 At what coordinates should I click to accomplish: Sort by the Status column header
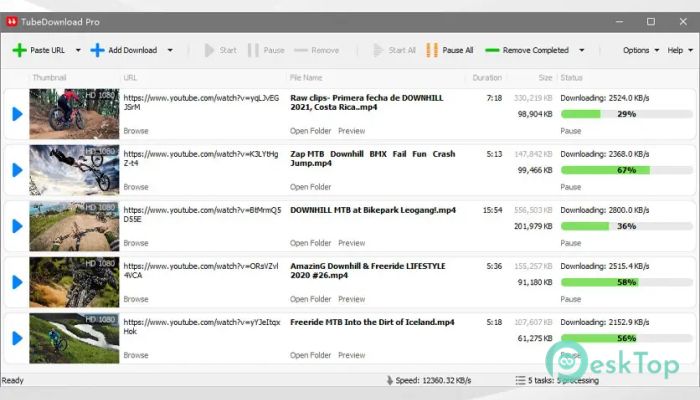coord(571,78)
